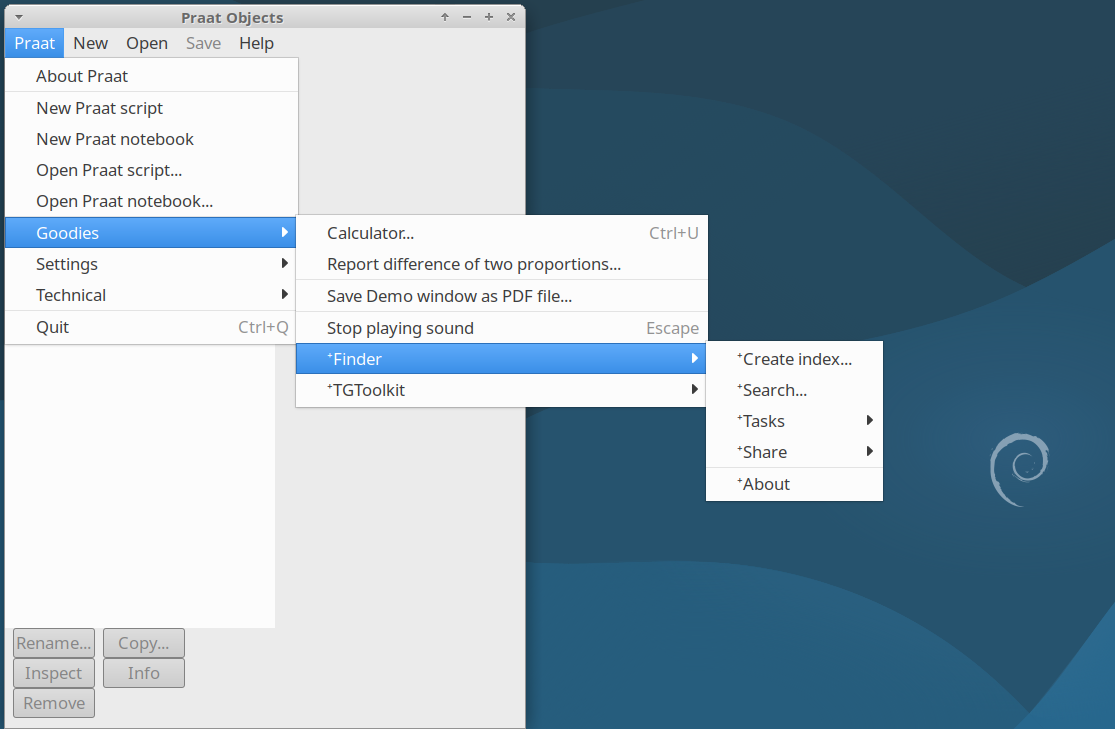The height and width of the screenshot is (729, 1115).
Task: Click the Rename... button
Action: click(x=54, y=643)
